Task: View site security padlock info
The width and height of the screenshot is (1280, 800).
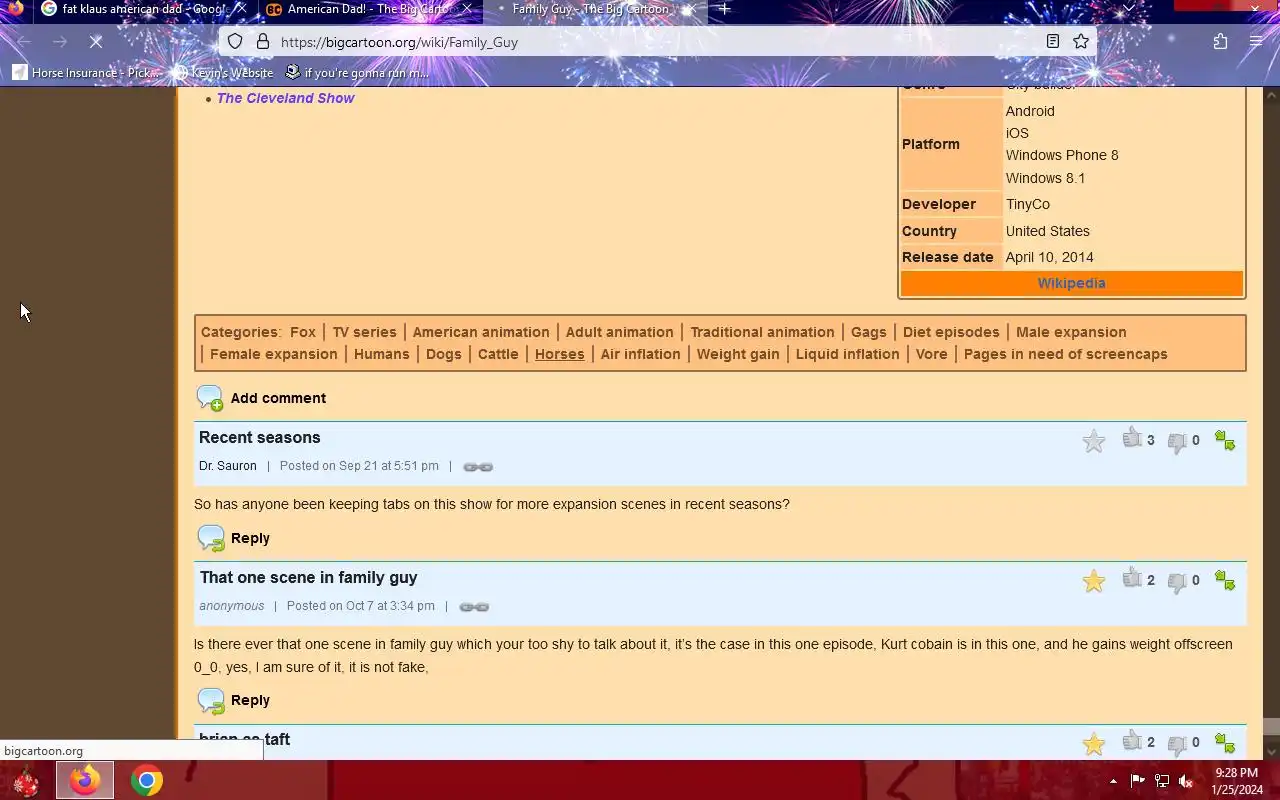Action: tap(263, 42)
